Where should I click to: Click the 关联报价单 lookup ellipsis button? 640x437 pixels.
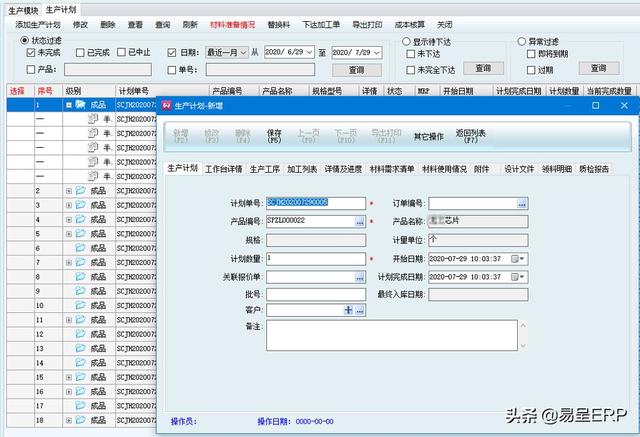(360, 276)
